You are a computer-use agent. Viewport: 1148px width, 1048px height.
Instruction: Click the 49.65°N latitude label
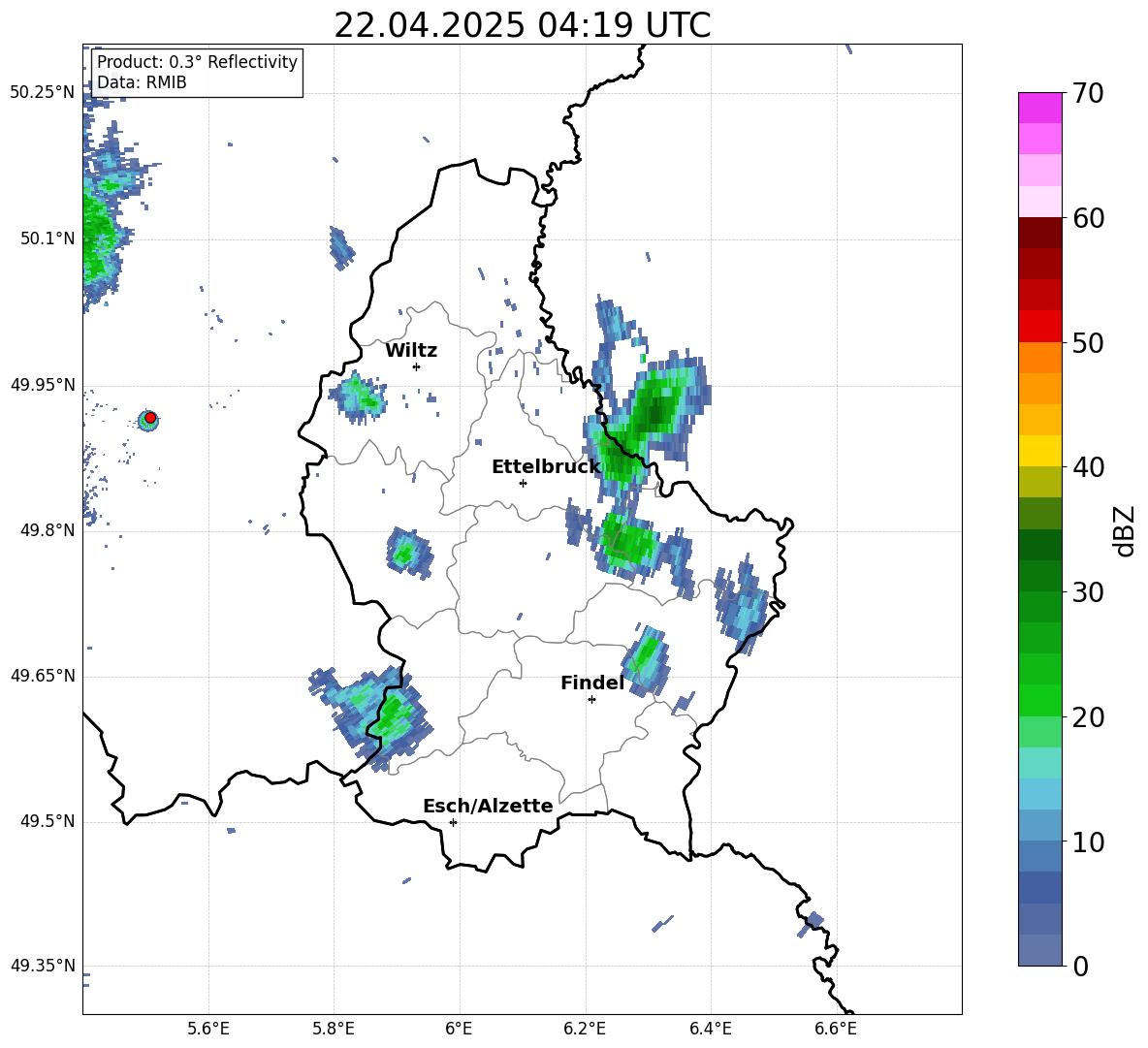coord(43,676)
